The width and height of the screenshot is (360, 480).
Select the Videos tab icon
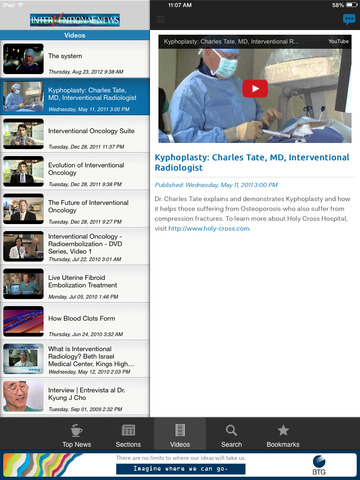point(180,430)
